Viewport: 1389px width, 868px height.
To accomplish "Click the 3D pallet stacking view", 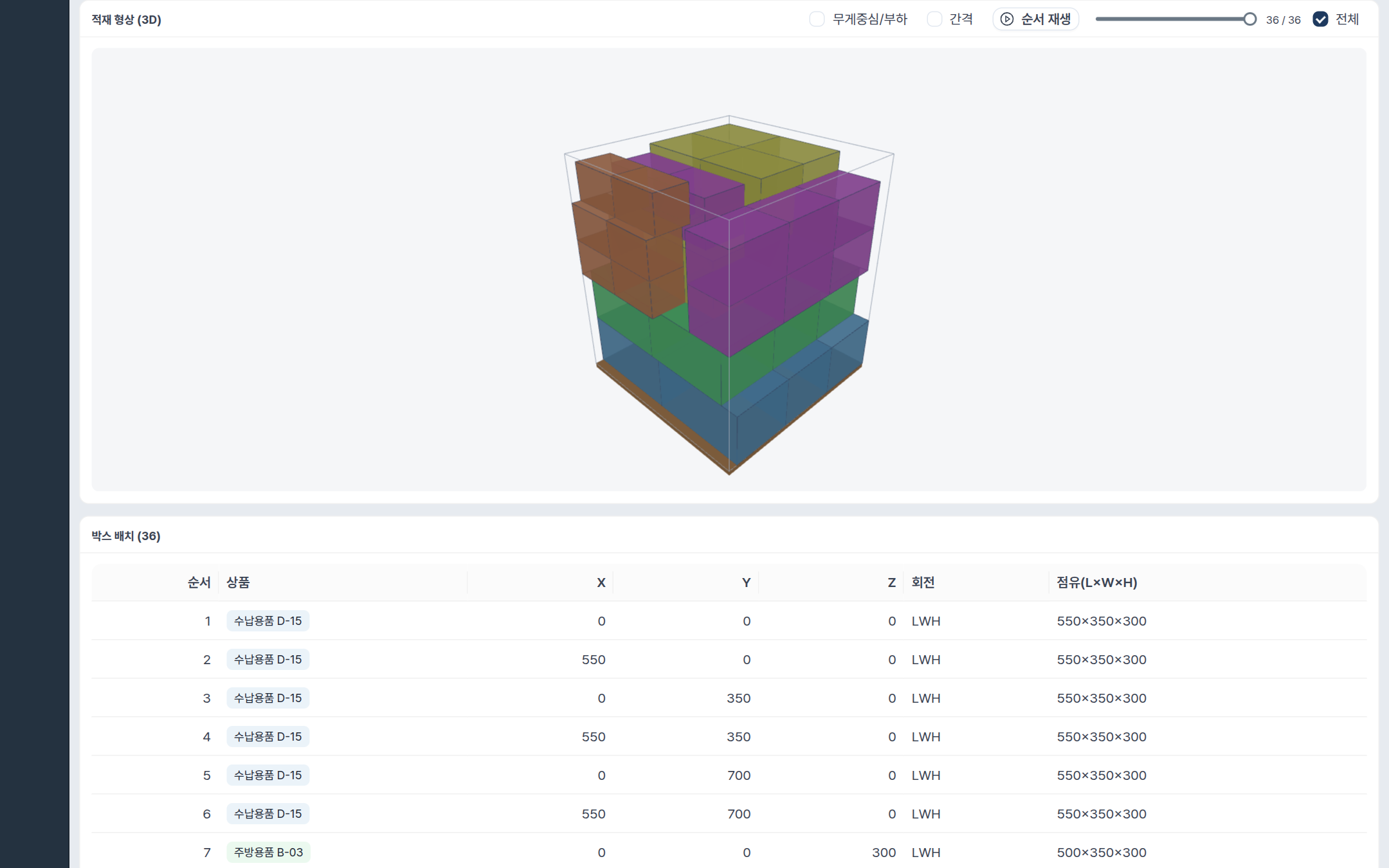I will tap(729, 269).
